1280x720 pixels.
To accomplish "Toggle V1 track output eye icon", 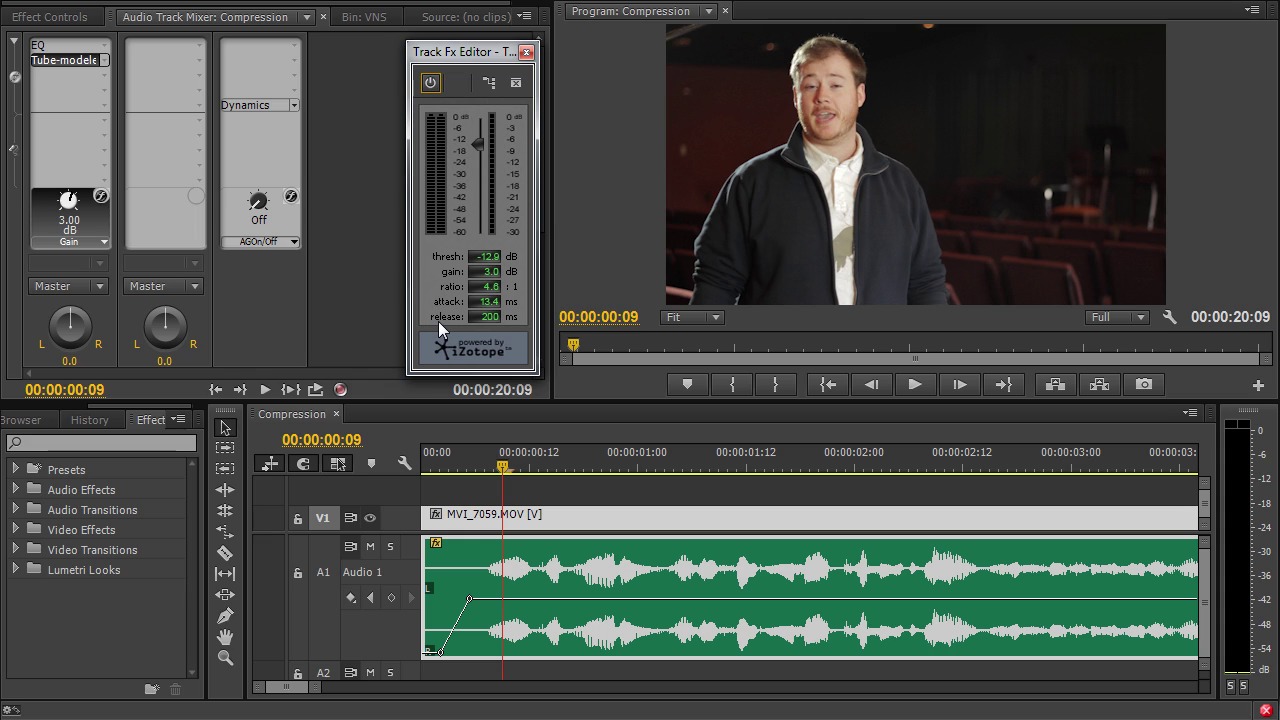I will (370, 518).
